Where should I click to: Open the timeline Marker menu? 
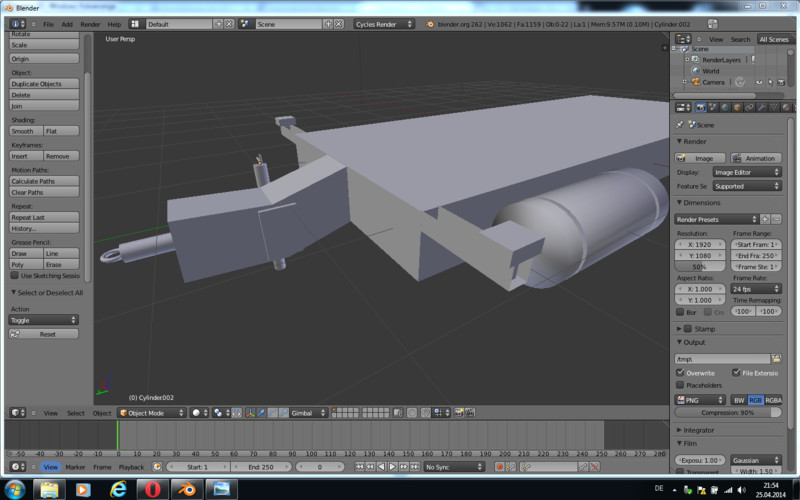[75, 467]
